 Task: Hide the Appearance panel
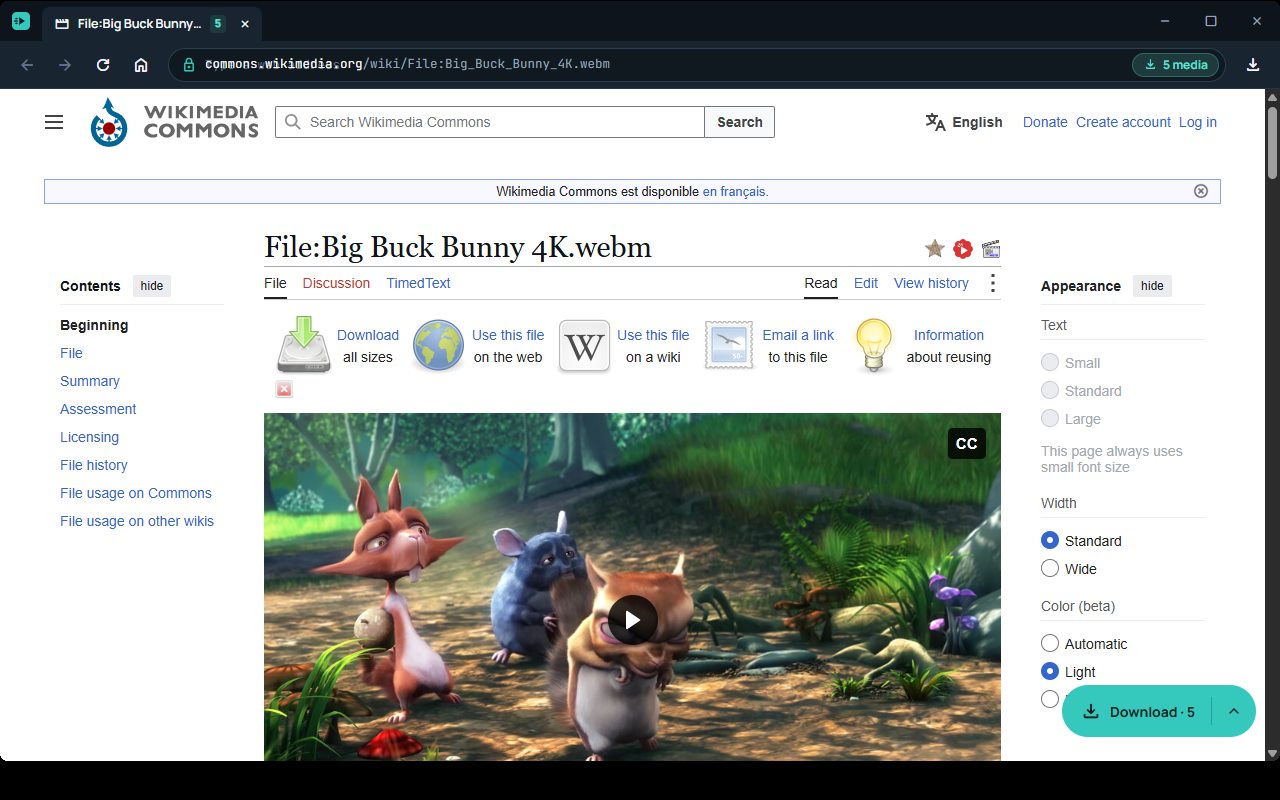pos(1152,286)
